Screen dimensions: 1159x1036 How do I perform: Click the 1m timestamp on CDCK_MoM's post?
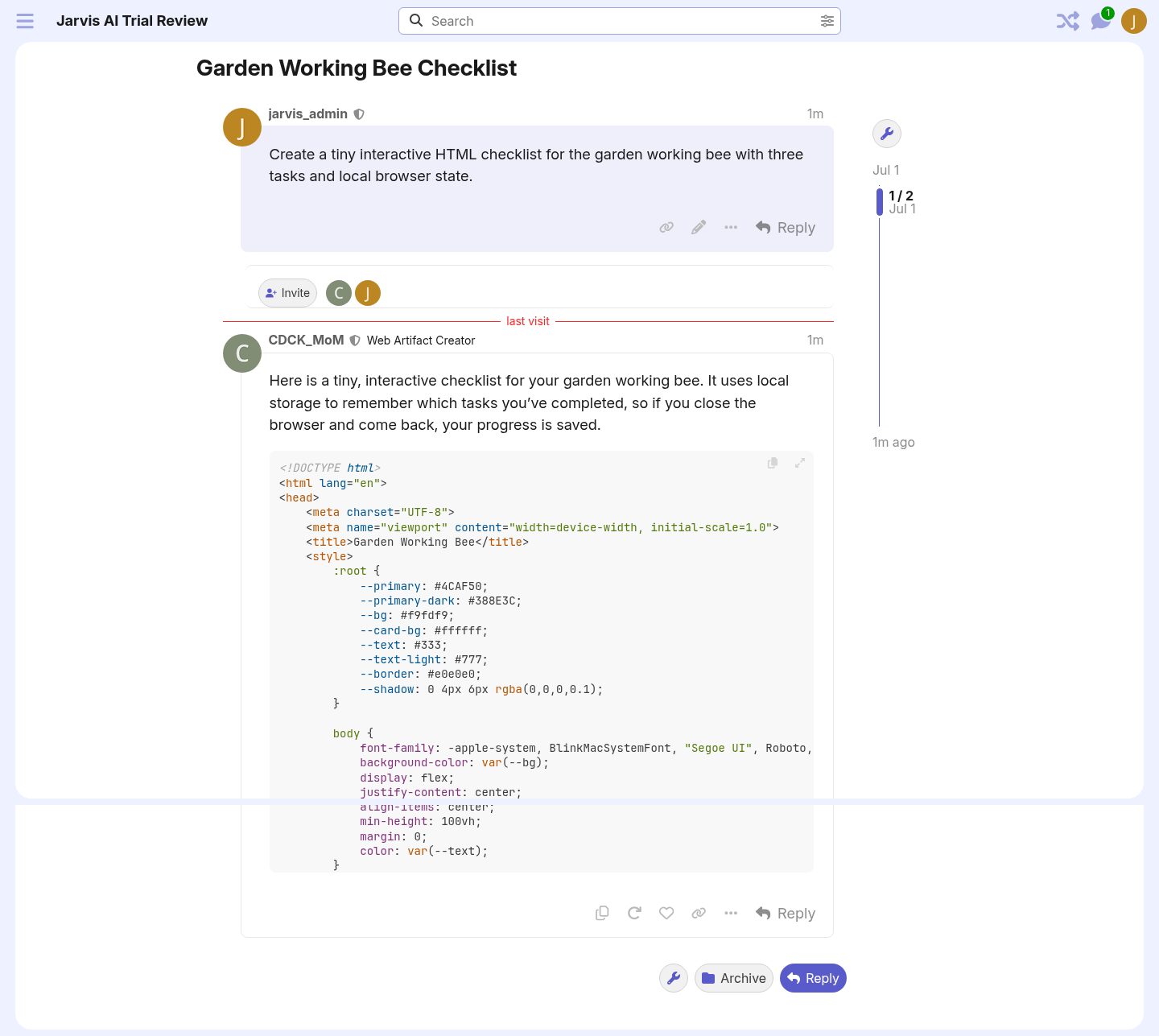tap(815, 341)
